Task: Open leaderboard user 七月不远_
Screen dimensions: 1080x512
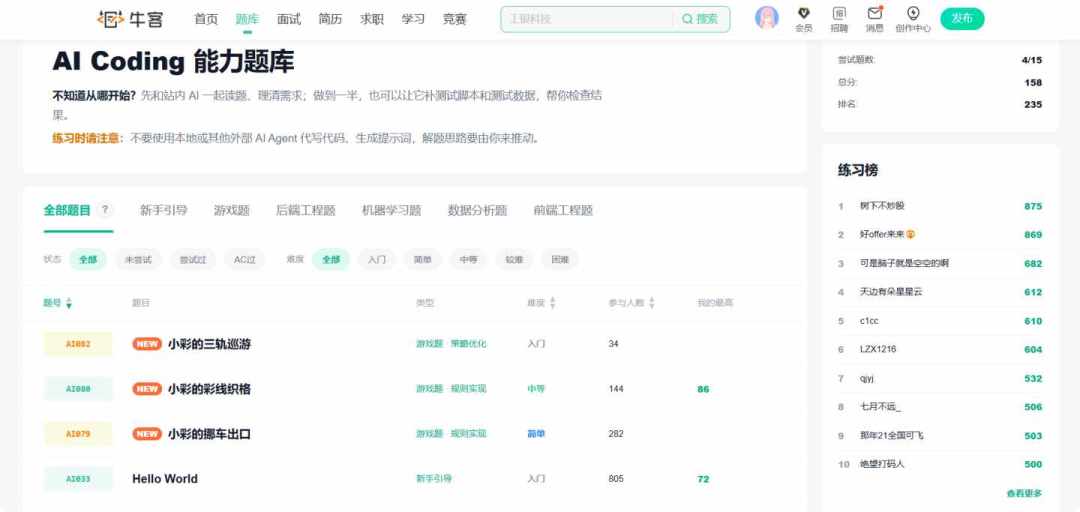Action: (x=880, y=407)
